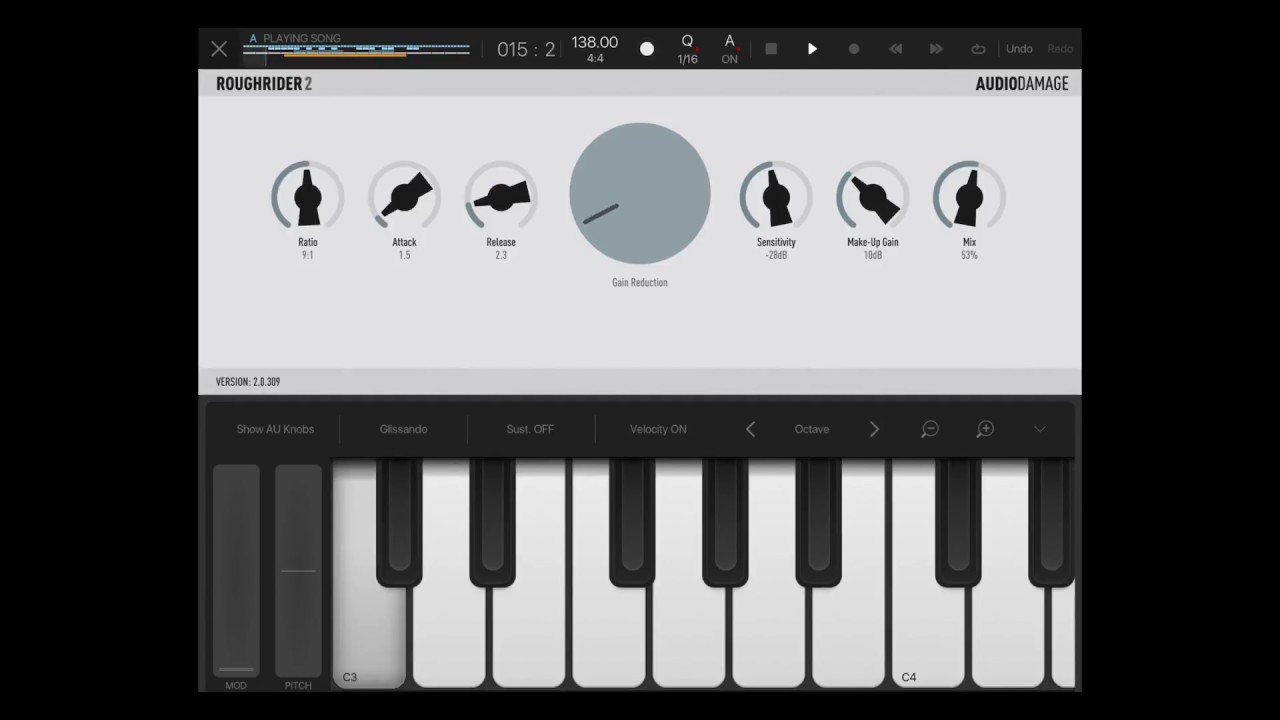Viewport: 1280px width, 720px height.
Task: Click the stop transport button
Action: click(x=771, y=48)
